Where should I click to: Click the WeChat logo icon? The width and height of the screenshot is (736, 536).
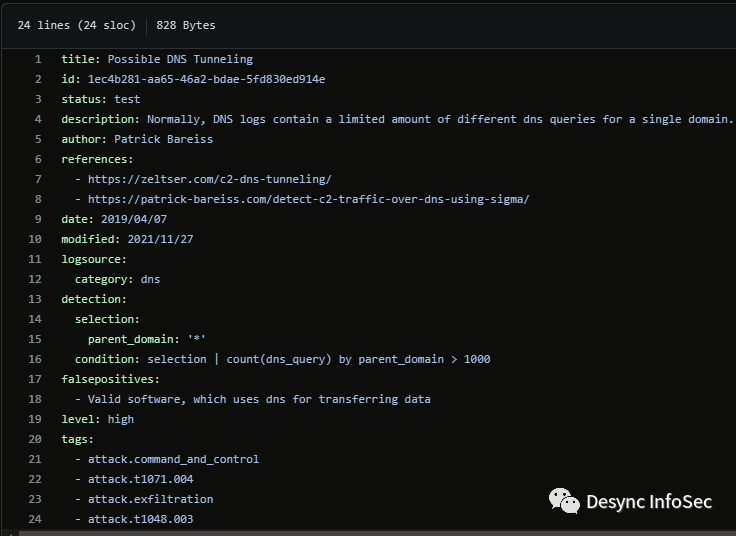pos(564,501)
